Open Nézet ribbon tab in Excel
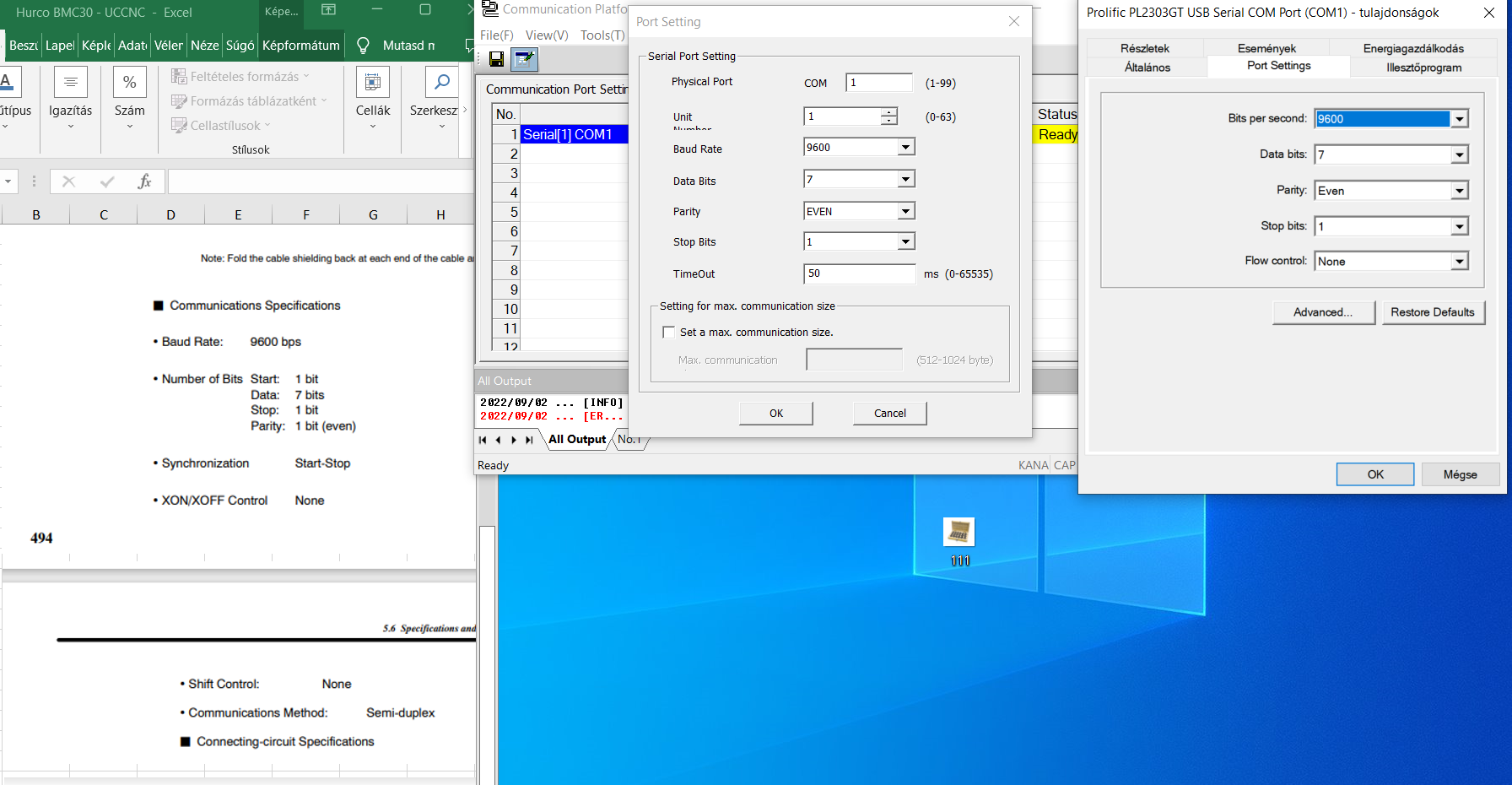This screenshot has height=785, width=1512. click(205, 46)
